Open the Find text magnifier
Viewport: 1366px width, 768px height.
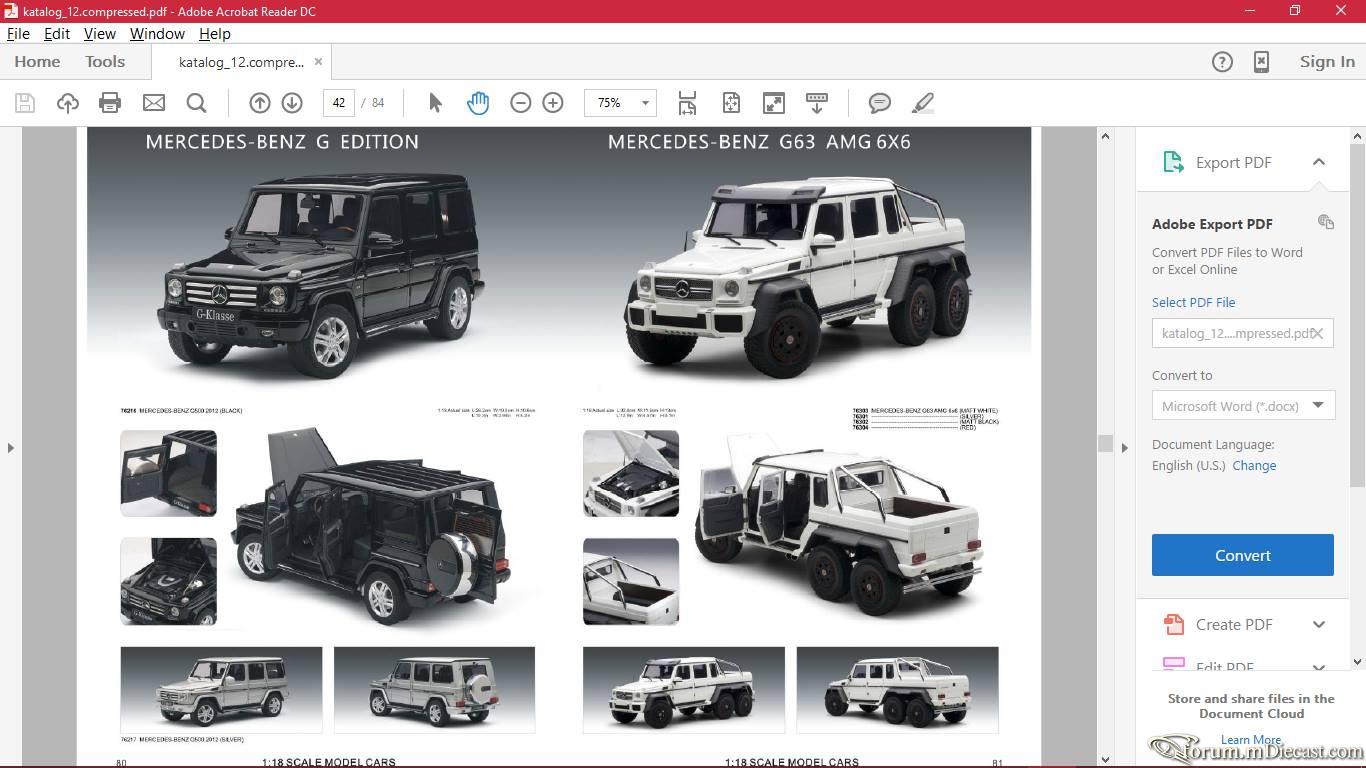tap(196, 103)
